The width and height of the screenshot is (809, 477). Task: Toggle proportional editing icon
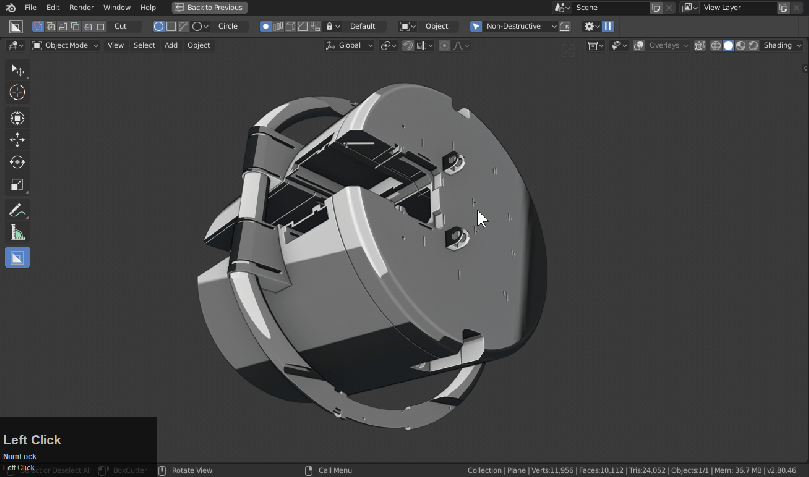tap(444, 45)
